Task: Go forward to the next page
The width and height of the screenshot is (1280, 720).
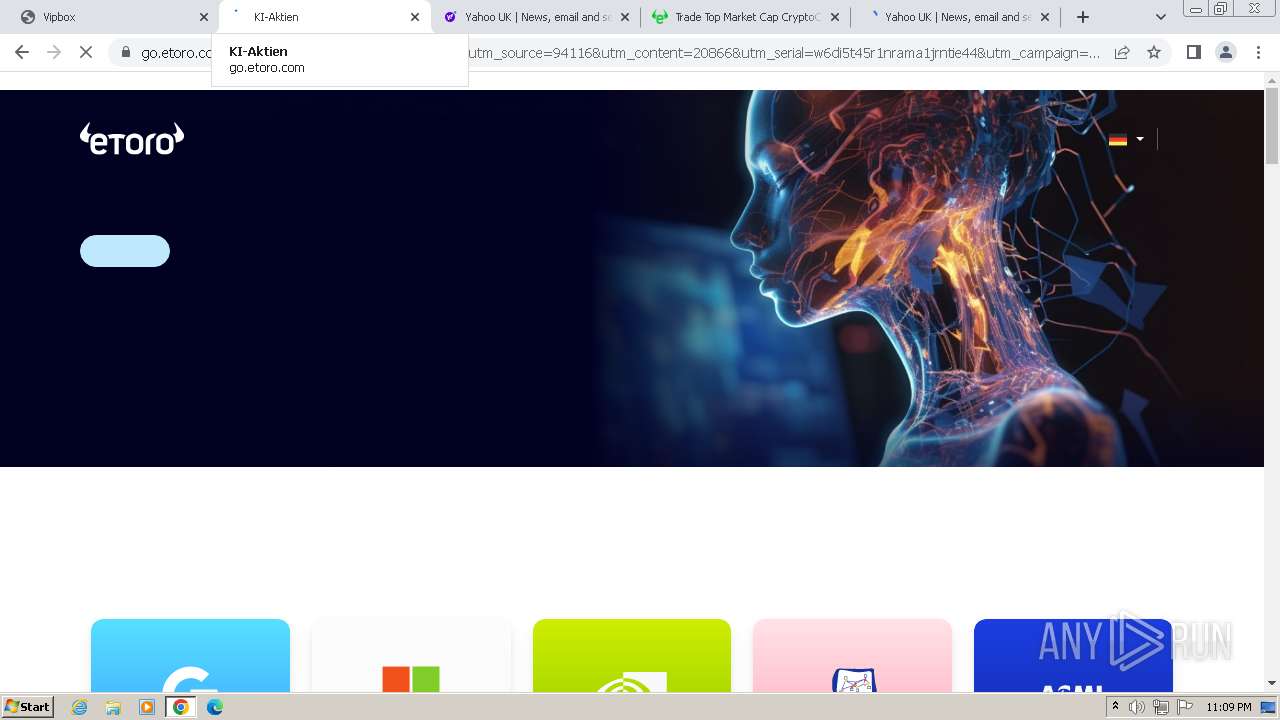Action: (x=54, y=52)
